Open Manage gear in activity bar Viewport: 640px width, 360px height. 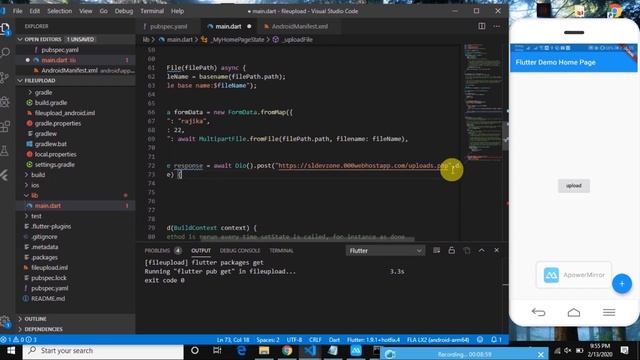tap(5, 321)
